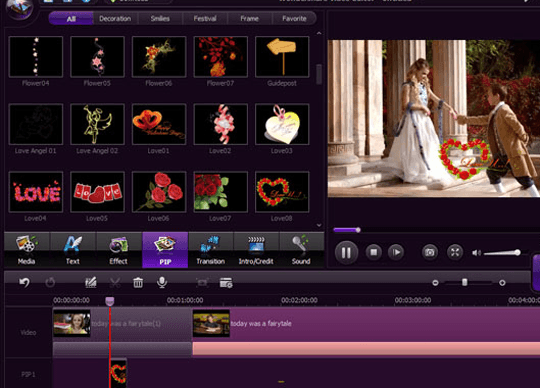The height and width of the screenshot is (388, 540).
Task: Select the Love07 thumbnail
Action: click(221, 192)
